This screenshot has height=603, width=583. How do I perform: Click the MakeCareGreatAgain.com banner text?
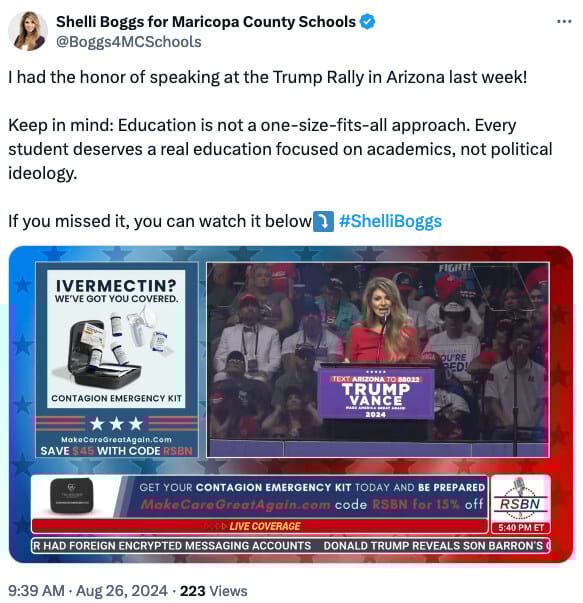(236, 504)
